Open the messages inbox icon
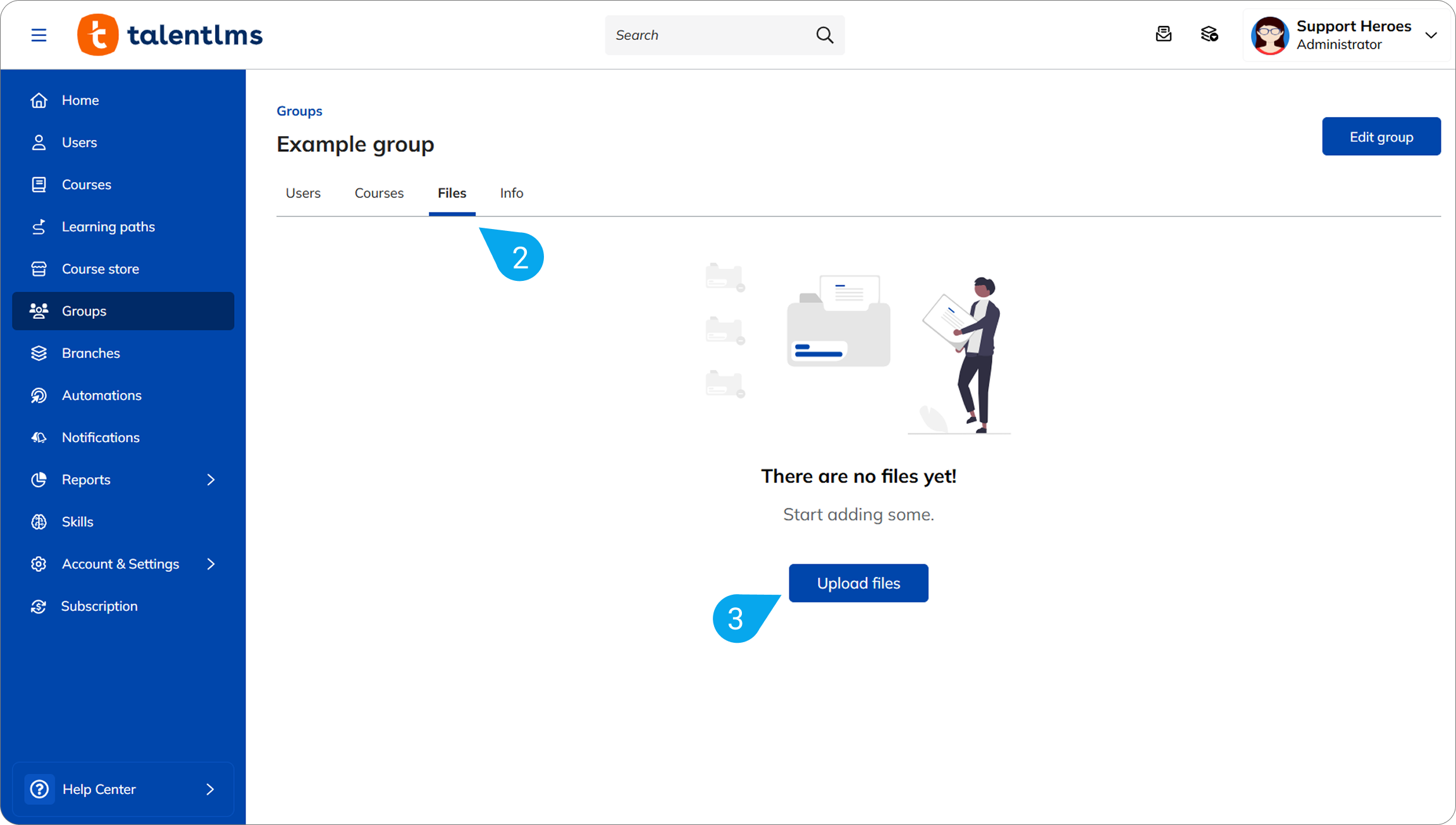1456x825 pixels. (1163, 34)
